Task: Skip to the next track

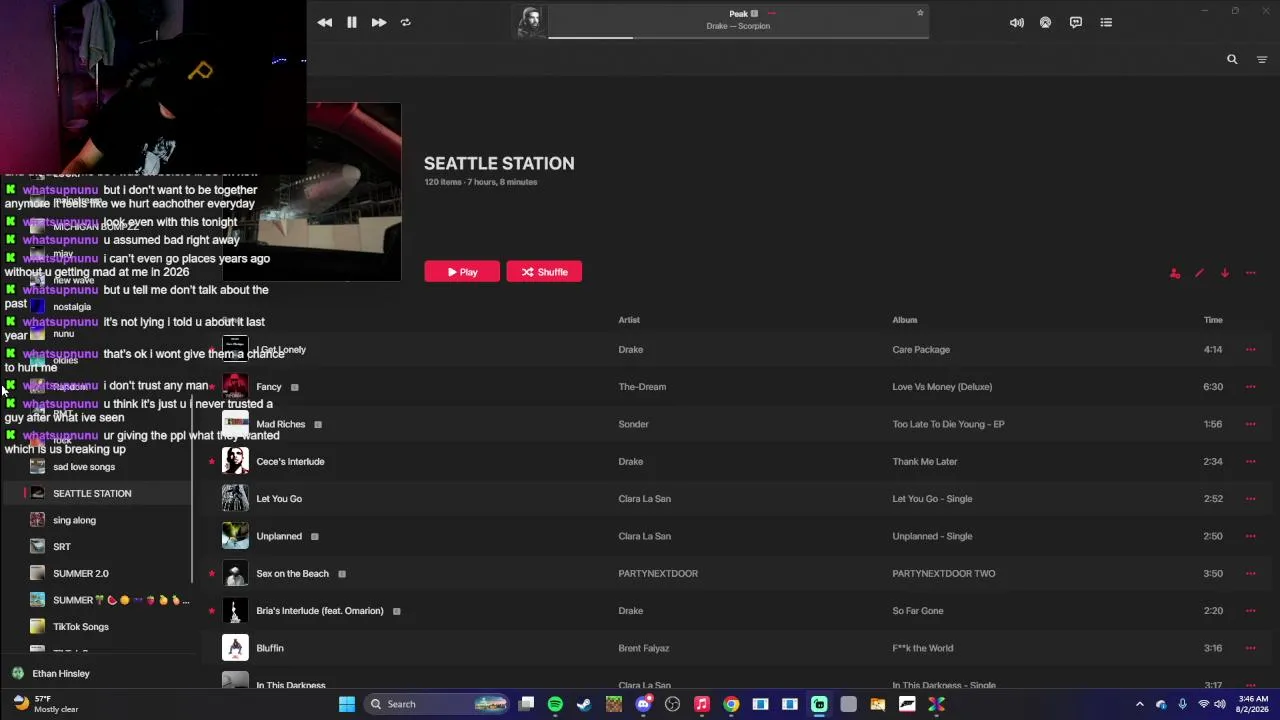Action: (379, 22)
